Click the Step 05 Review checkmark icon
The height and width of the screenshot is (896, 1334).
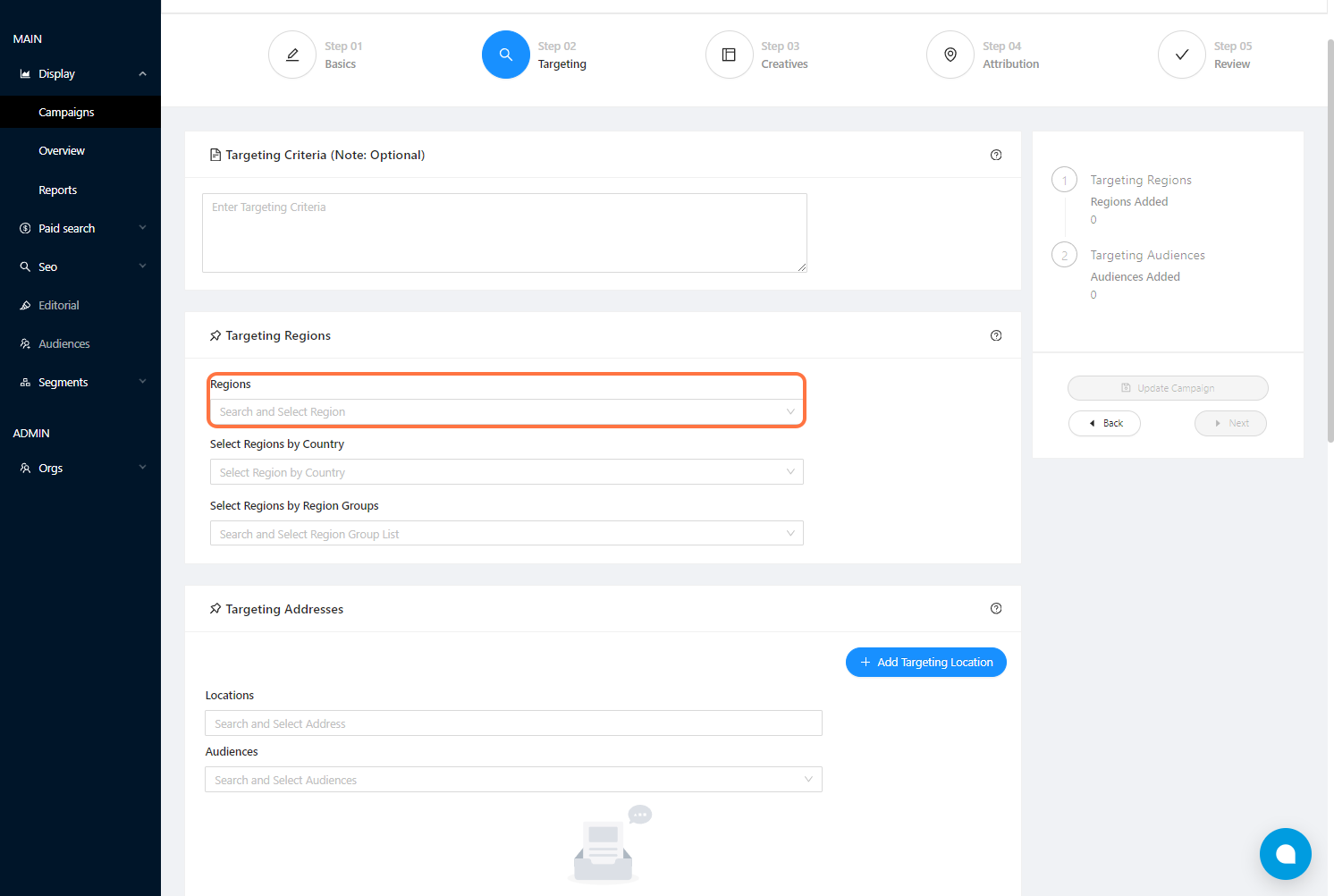1181,55
